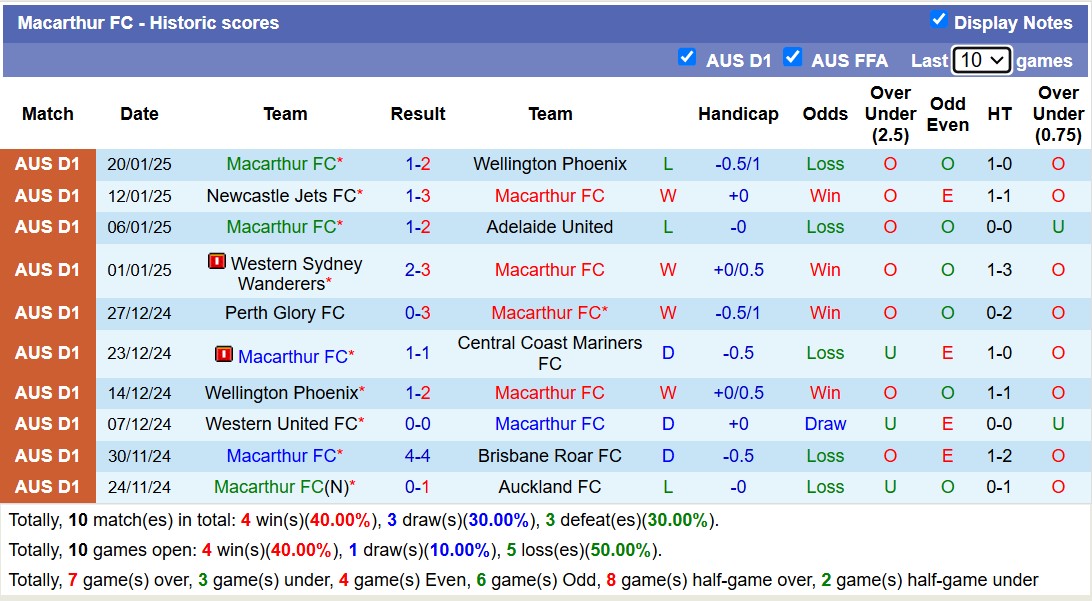
Task: Click the 4-4 result versus Brisbane Roar
Action: 417,456
